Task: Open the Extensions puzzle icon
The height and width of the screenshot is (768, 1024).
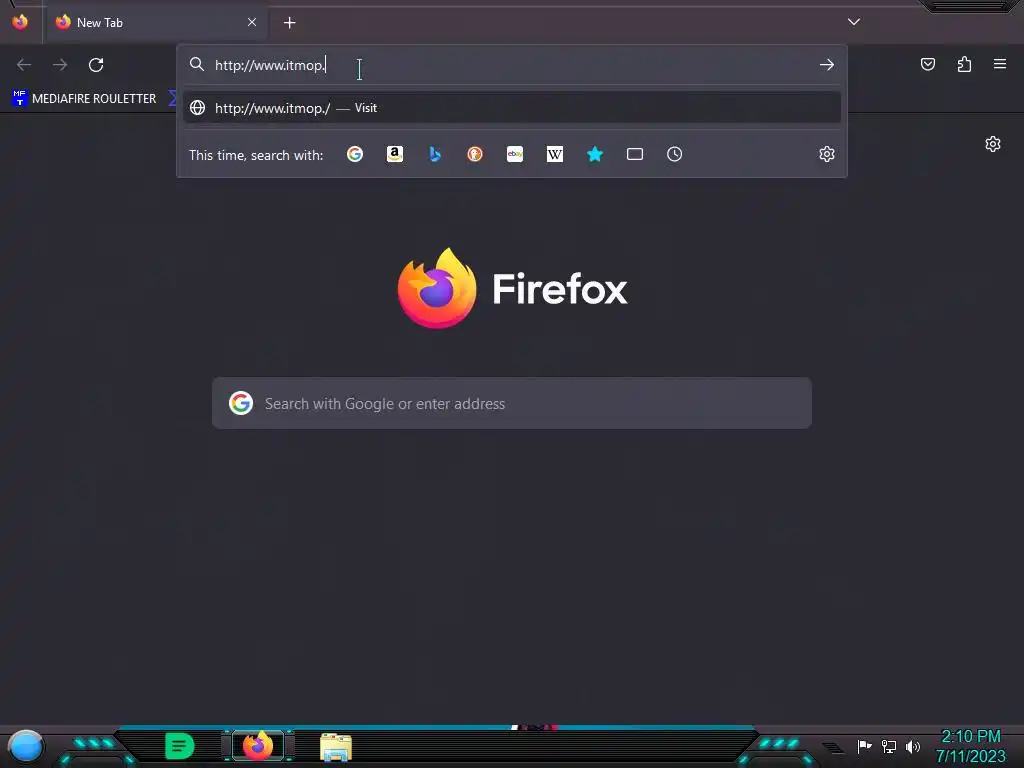Action: point(964,64)
